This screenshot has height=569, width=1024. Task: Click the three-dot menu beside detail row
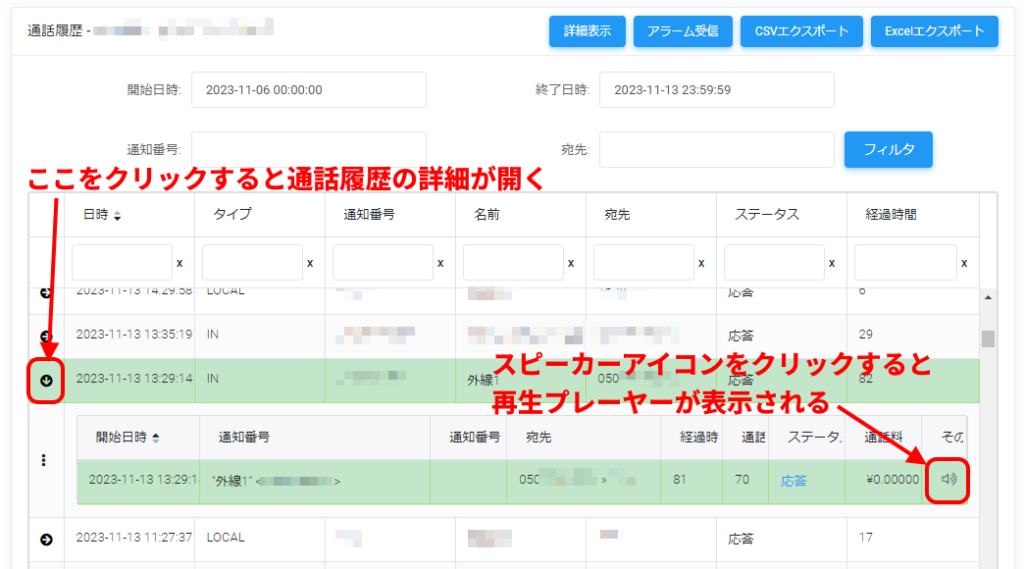(x=44, y=460)
